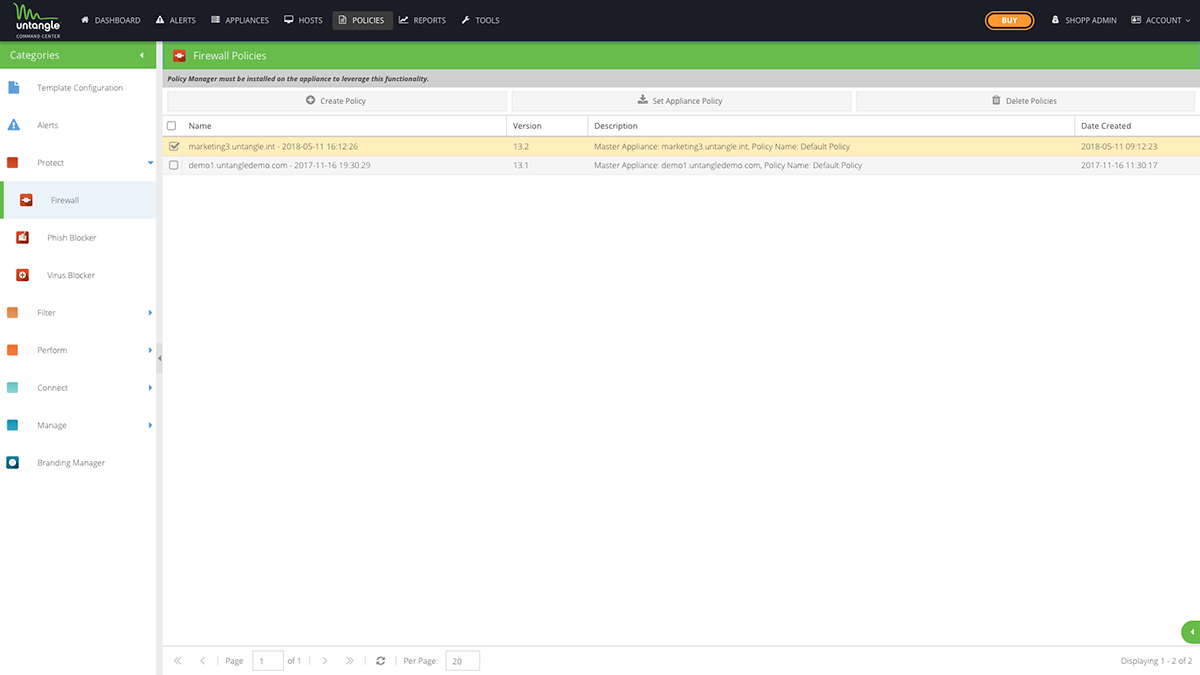Screen dimensions: 1200x675
Task: Check the demo1.untangledemo.com policy checkbox
Action: pyautogui.click(x=174, y=165)
